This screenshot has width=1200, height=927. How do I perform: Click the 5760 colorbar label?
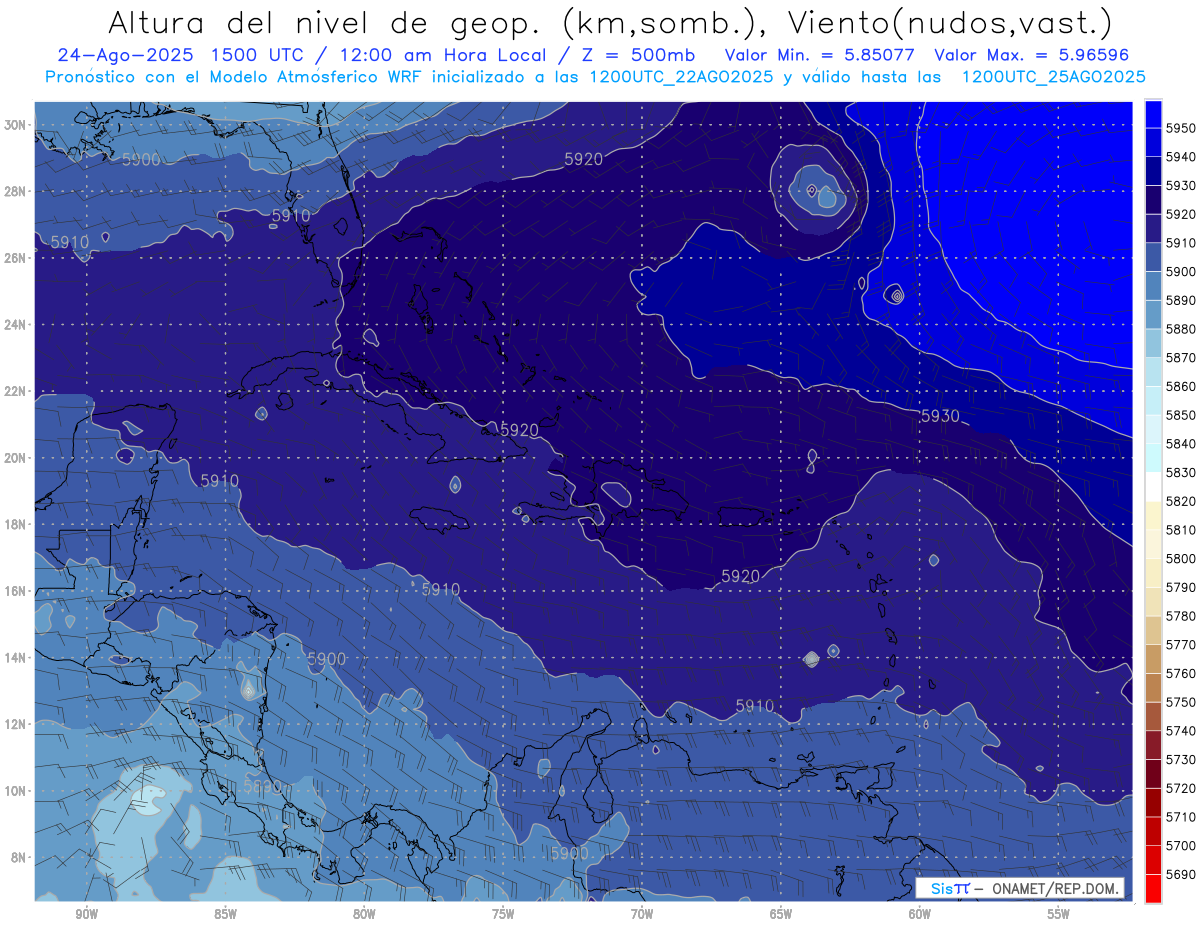(x=1182, y=674)
